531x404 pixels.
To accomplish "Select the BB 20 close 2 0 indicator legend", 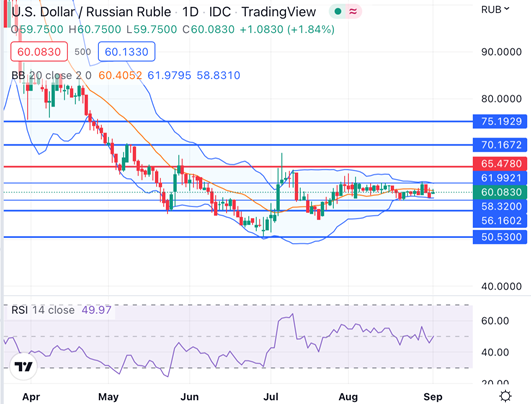I will click(51, 75).
